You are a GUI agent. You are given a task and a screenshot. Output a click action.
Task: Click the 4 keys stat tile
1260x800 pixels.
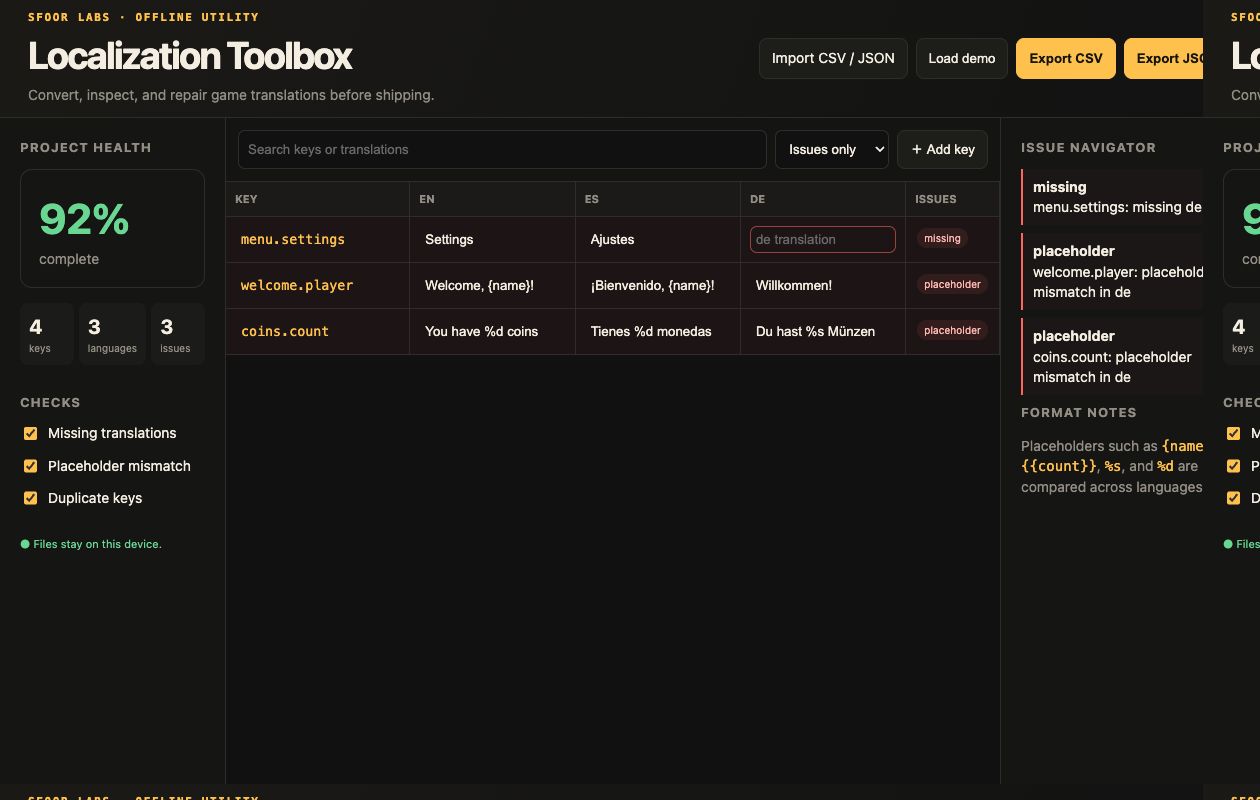coord(46,334)
